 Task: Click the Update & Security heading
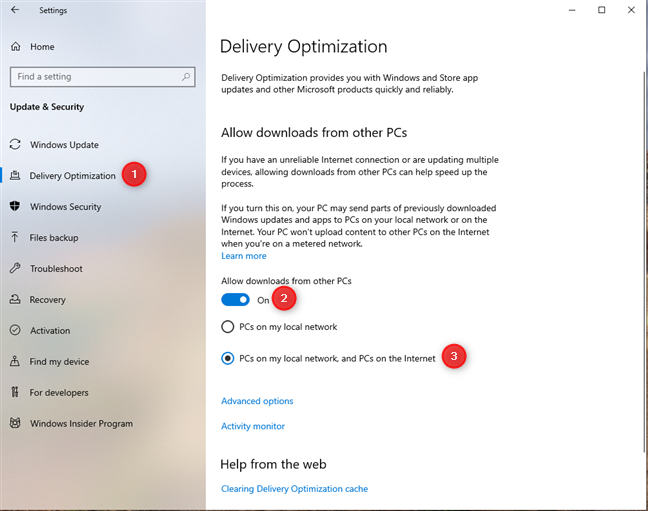point(47,107)
